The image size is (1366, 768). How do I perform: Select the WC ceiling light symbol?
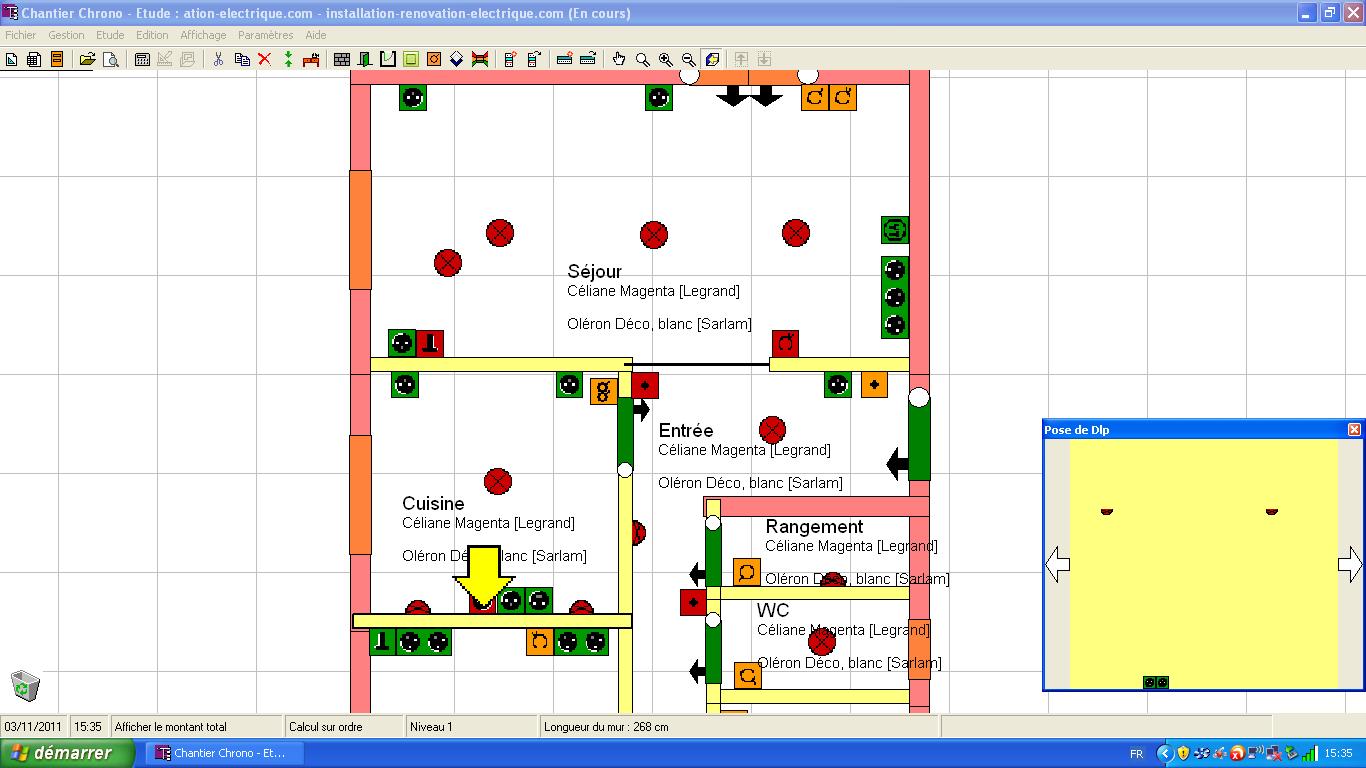[822, 642]
